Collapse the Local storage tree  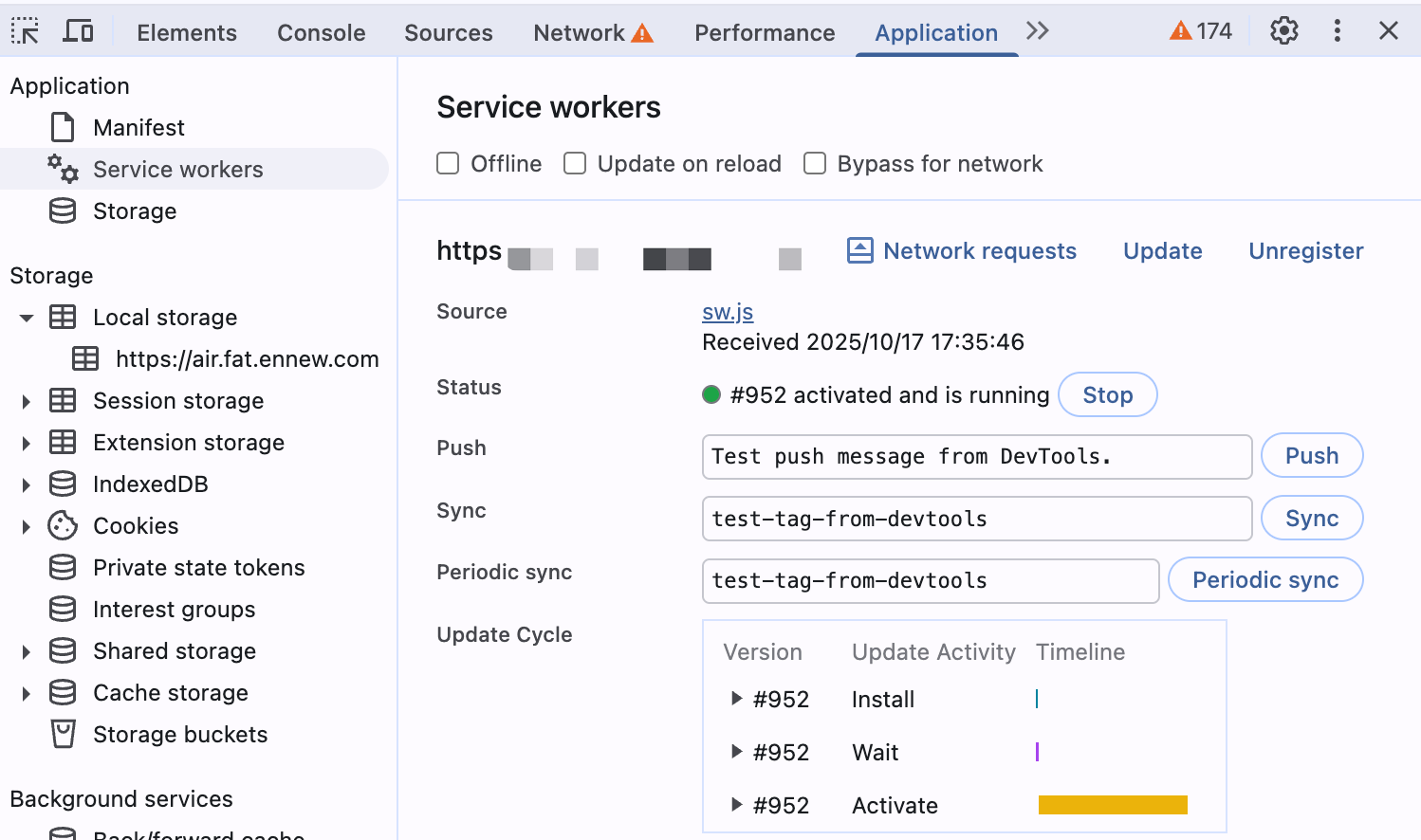coord(27,318)
